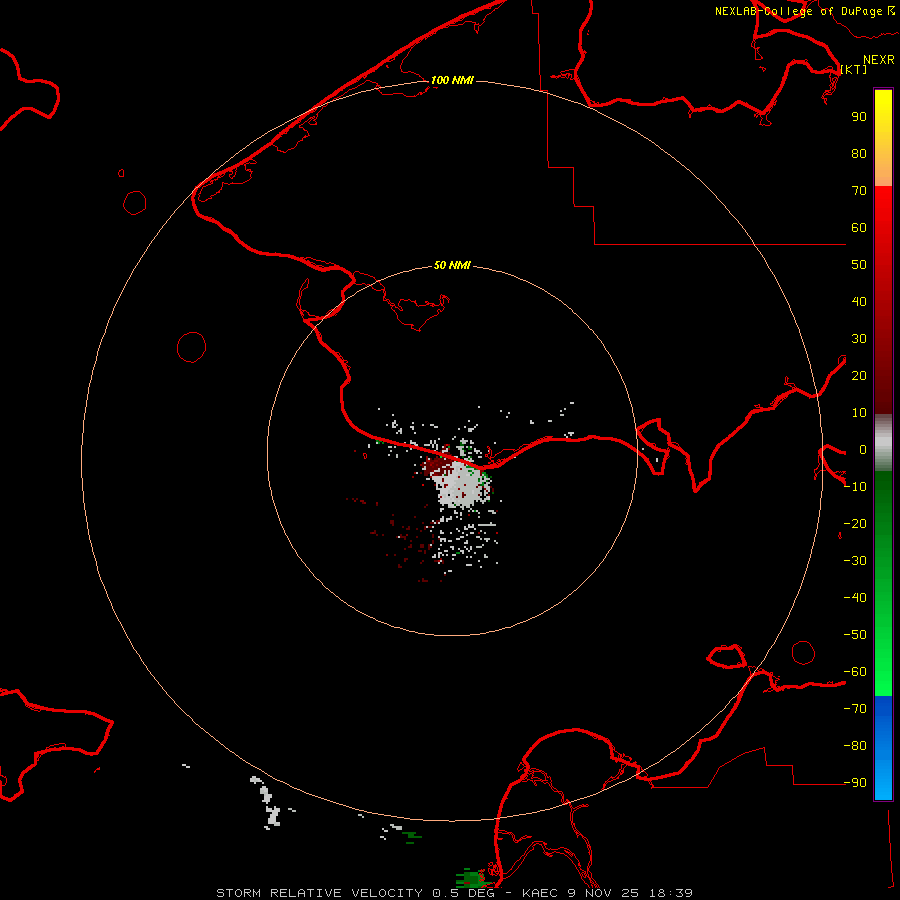900x900 pixels.
Task: Click the positive "70" scale value
Action: (x=859, y=191)
